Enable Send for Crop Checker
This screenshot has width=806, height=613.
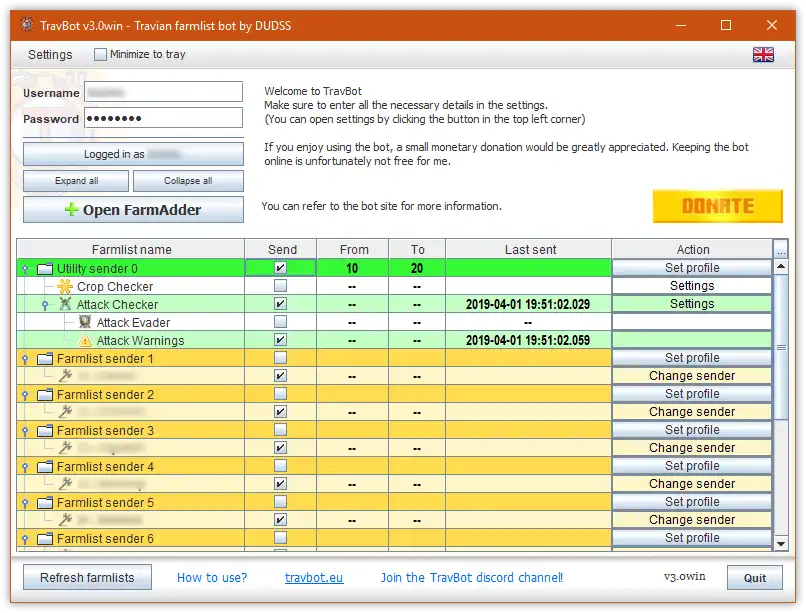[x=280, y=286]
